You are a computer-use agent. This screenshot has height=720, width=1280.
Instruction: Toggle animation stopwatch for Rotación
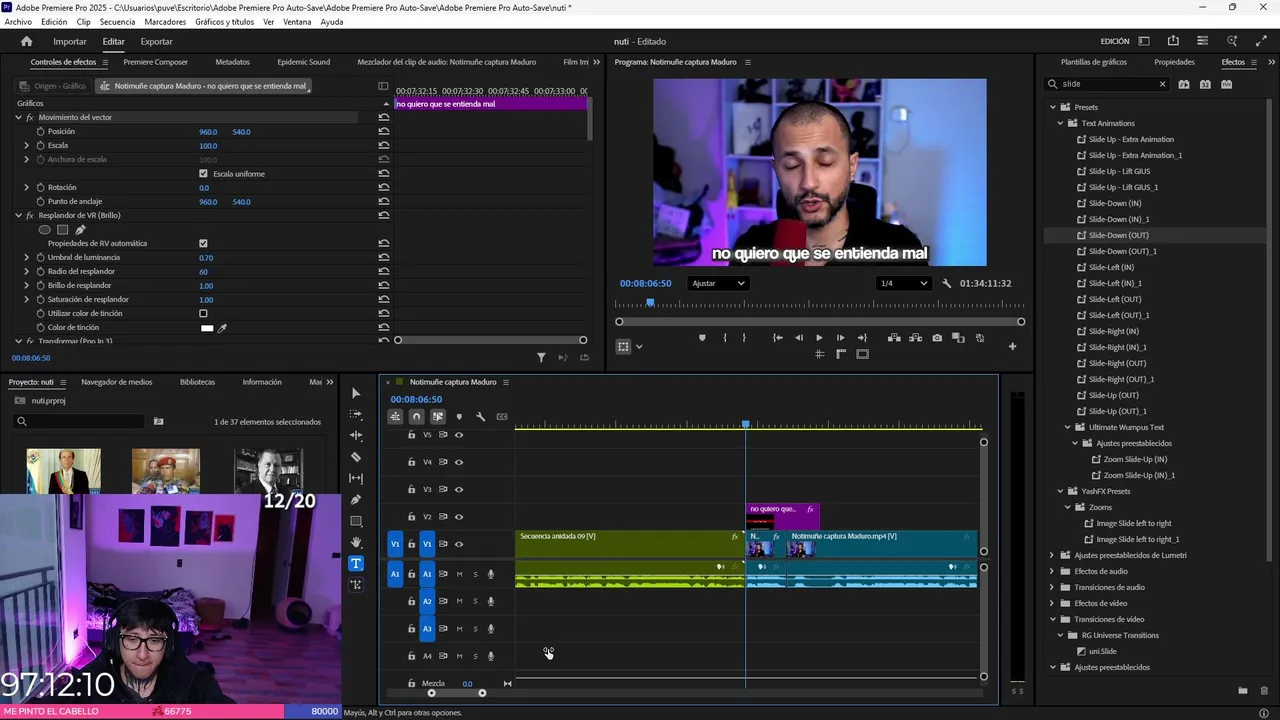(41, 188)
